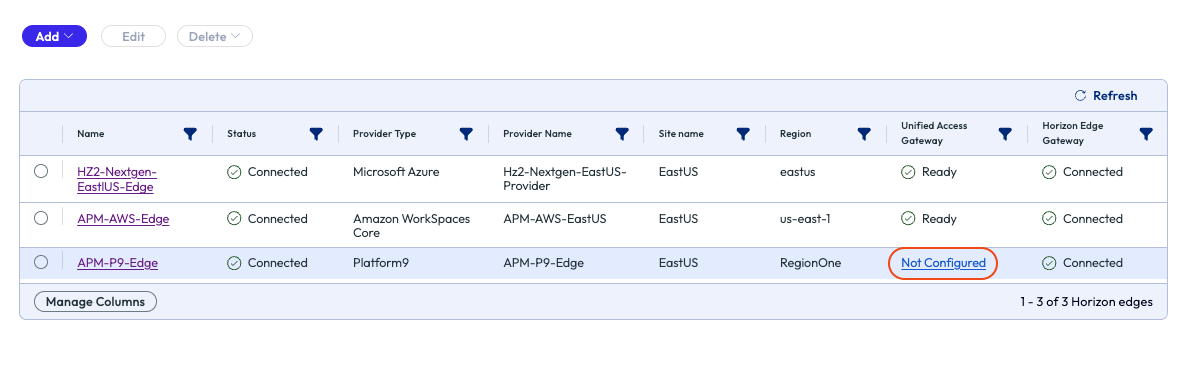Click the Region column header
Image resolution: width=1203 pixels, height=371 pixels.
[795, 134]
